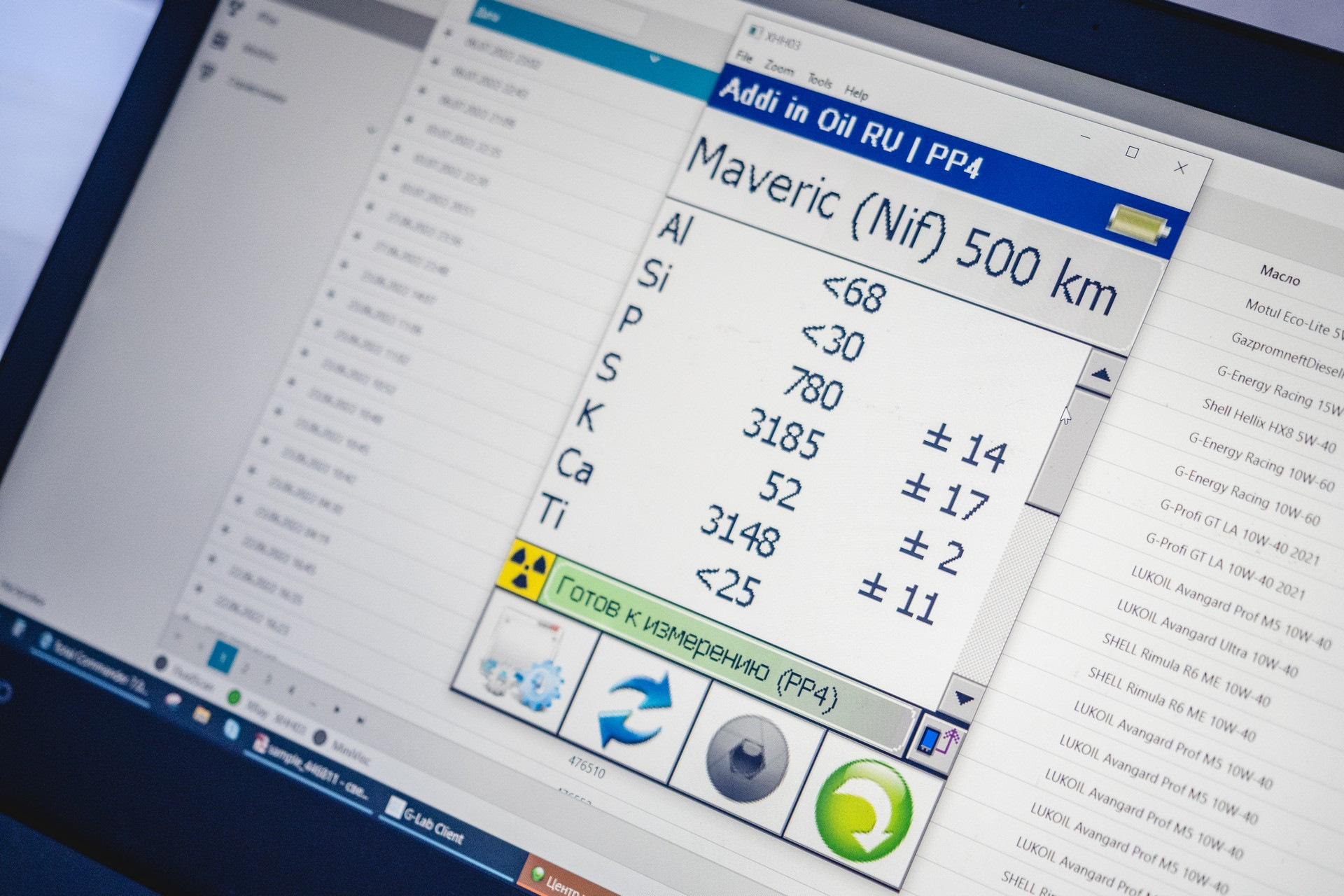Select the LUKOIL Avangard Ultra 10W-40 row
The image size is (1344, 896).
tap(1207, 638)
